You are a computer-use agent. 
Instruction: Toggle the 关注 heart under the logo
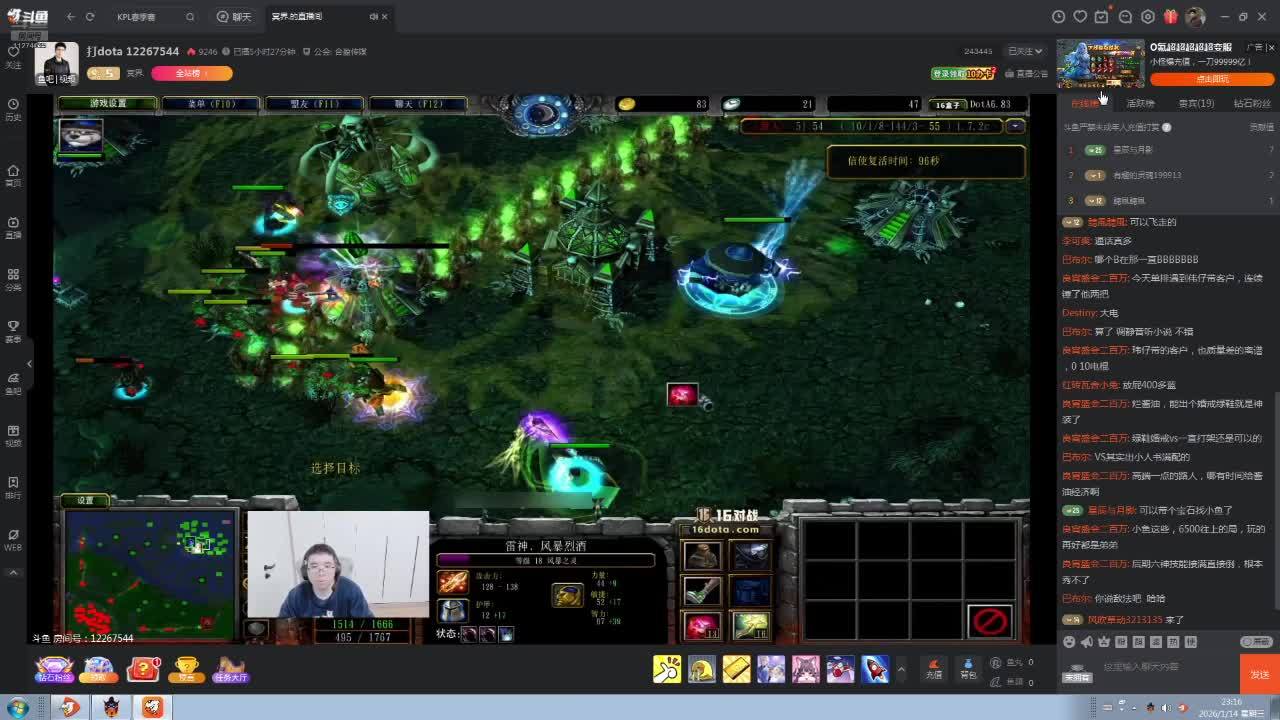(13, 56)
